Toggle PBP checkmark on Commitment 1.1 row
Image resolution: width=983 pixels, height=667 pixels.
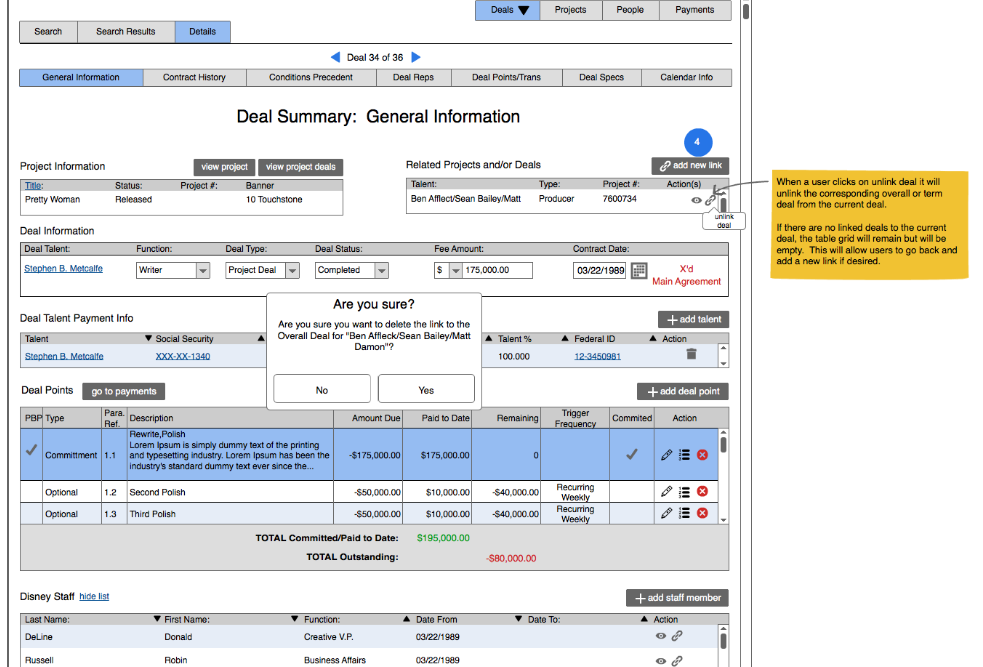31,450
